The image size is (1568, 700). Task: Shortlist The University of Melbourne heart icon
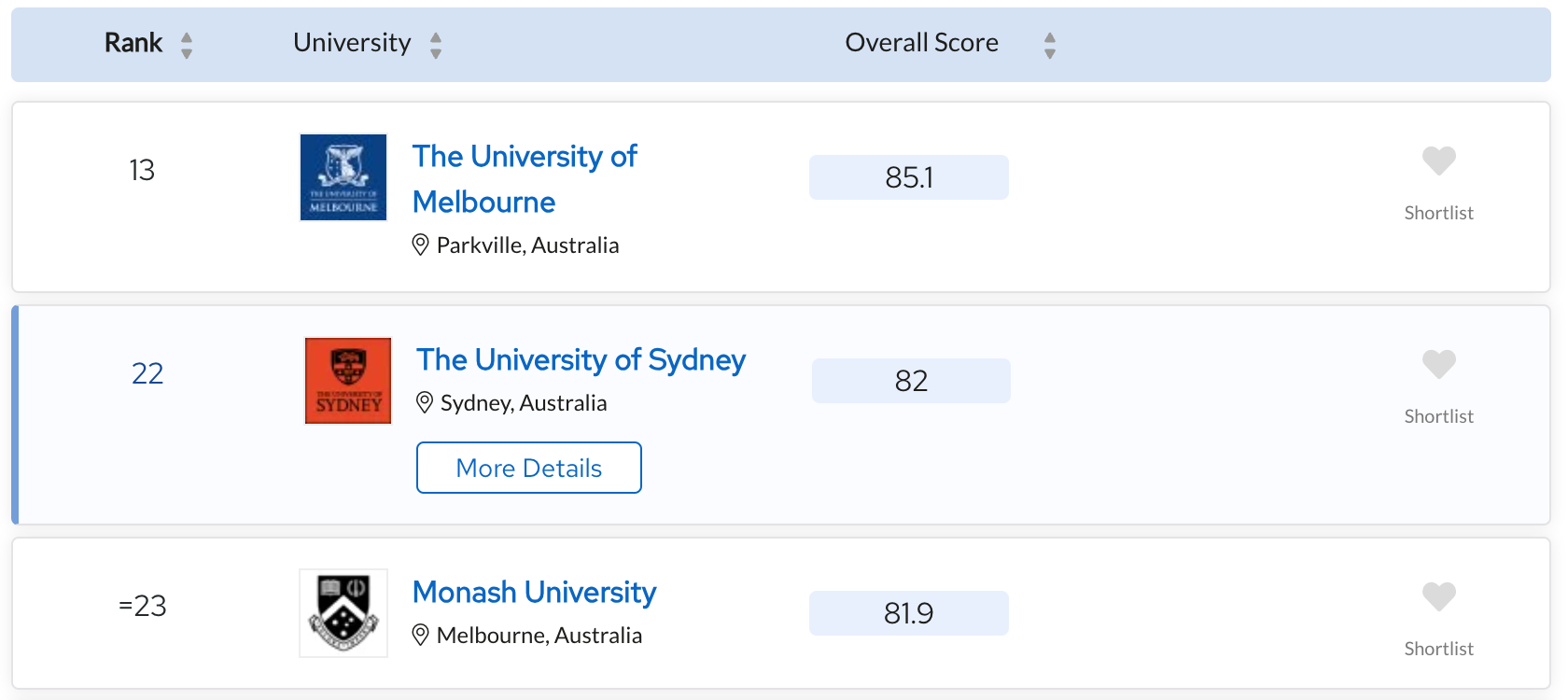1438,161
